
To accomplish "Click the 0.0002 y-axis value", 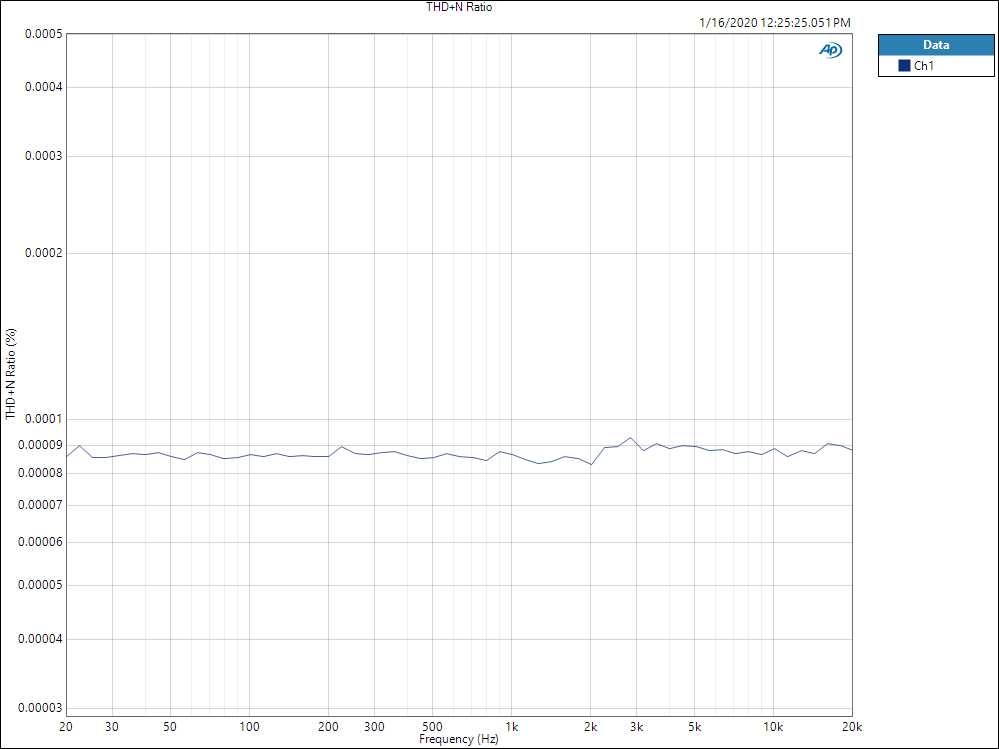I will (x=44, y=253).
